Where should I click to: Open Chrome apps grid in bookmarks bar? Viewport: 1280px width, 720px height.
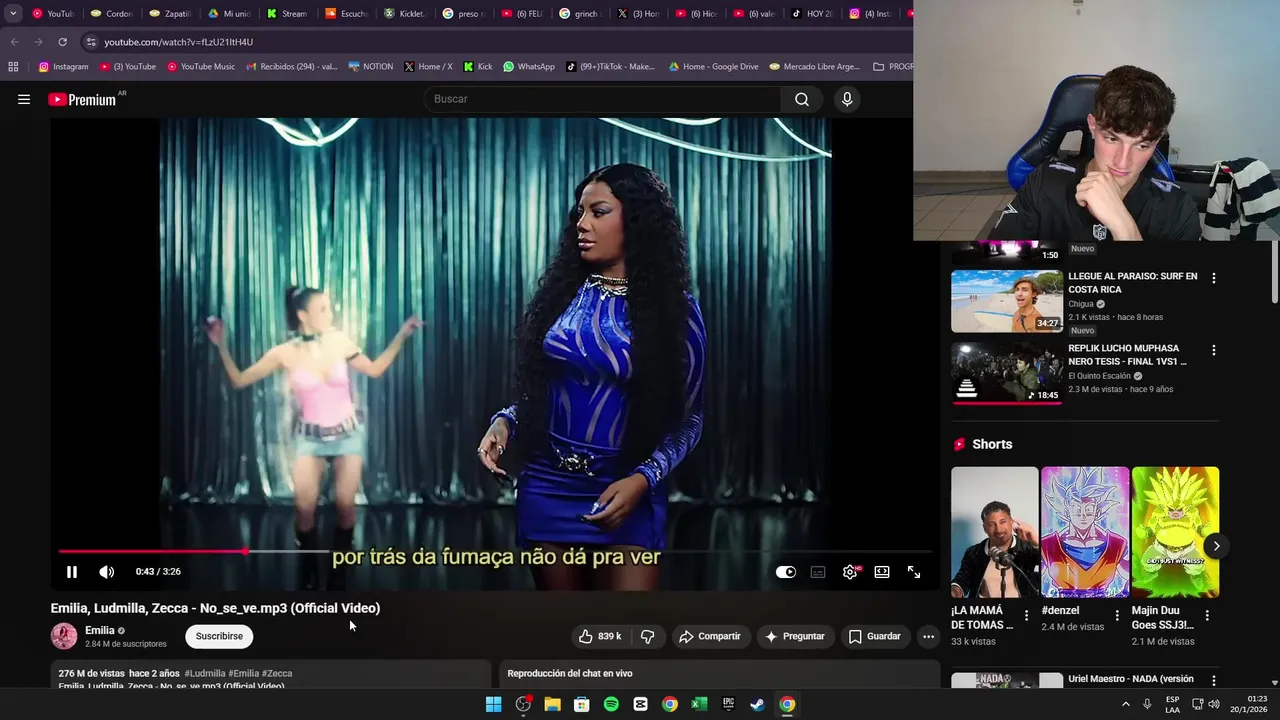[x=13, y=67]
